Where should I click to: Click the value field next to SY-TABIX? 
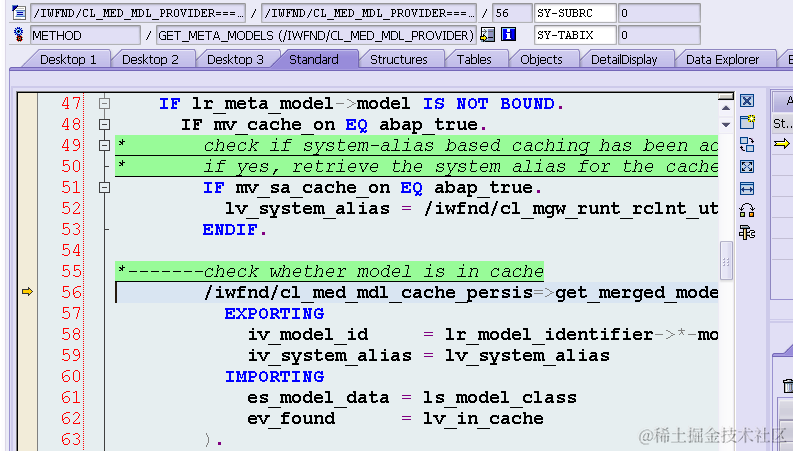(x=659, y=35)
